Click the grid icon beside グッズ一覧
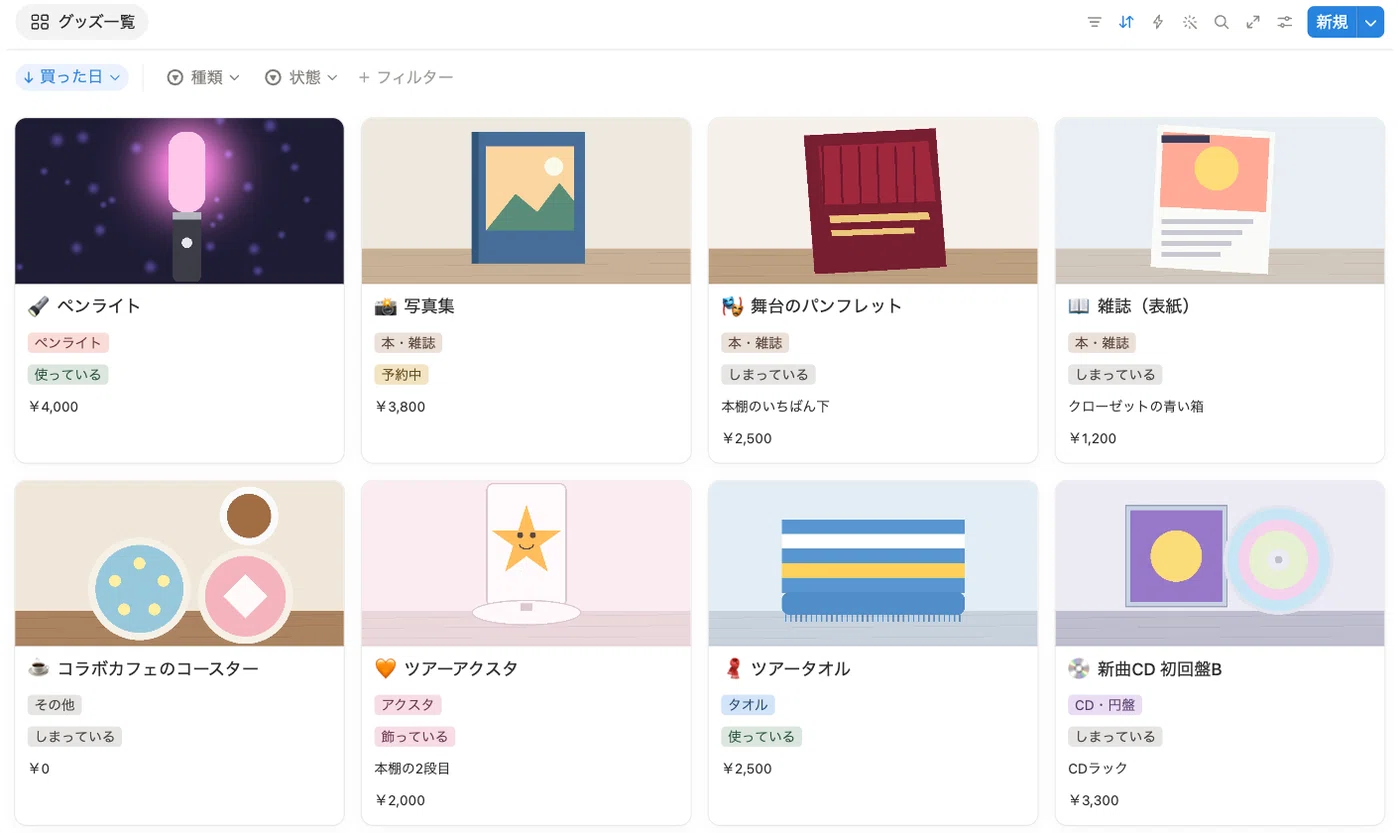The image size is (1400, 833). (40, 22)
